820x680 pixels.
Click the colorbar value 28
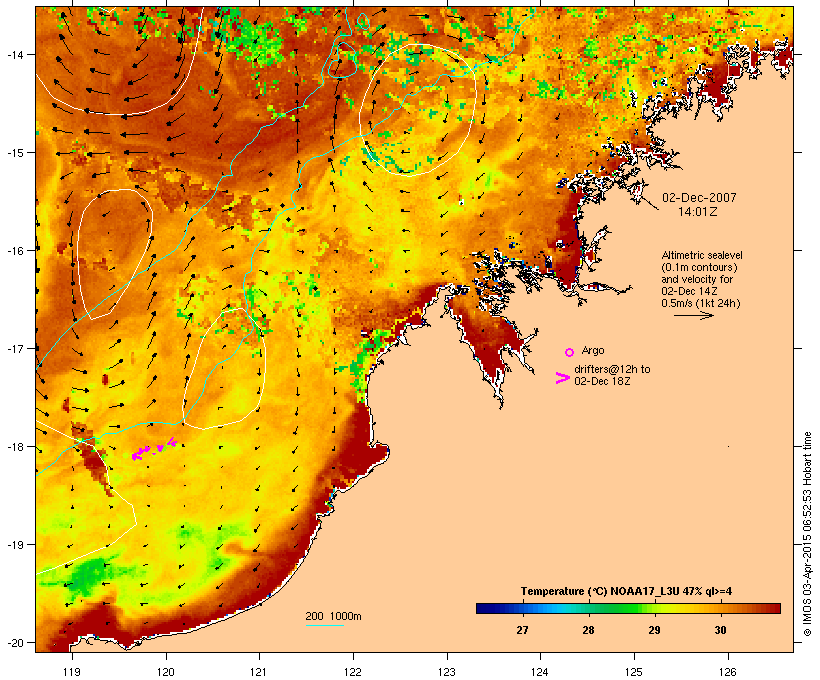click(x=588, y=630)
